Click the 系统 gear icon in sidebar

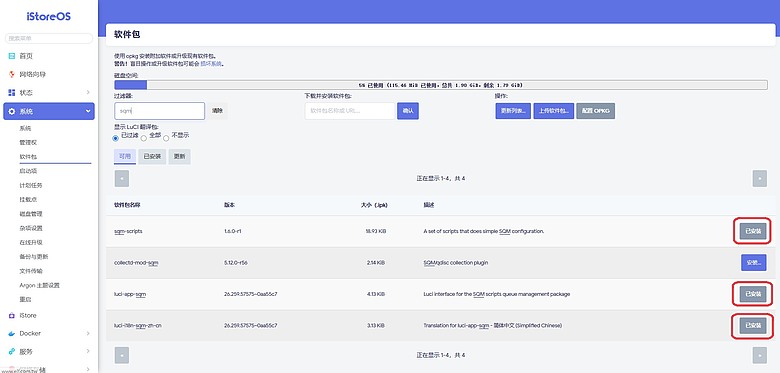12,111
